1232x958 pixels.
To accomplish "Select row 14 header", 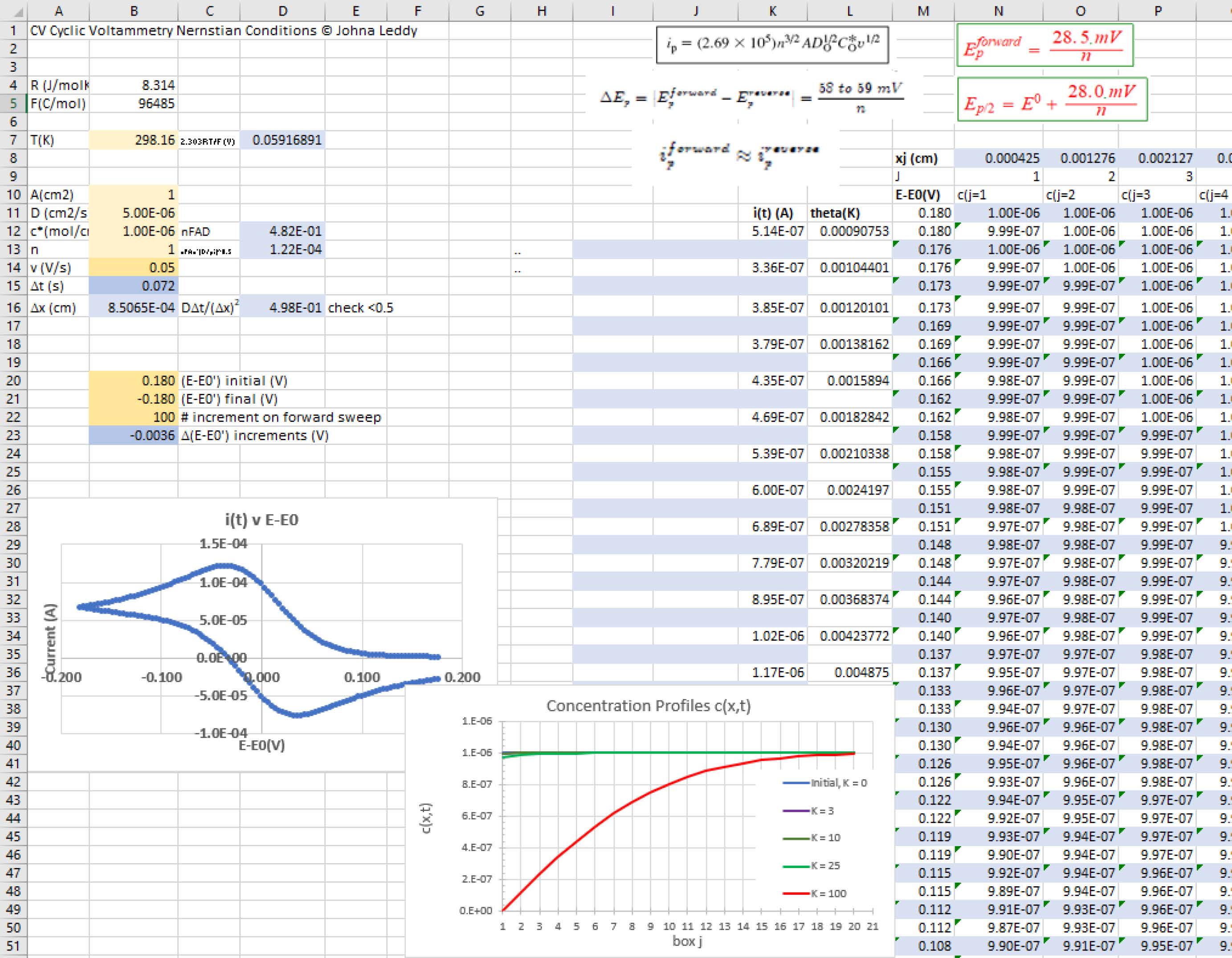I will [13, 267].
